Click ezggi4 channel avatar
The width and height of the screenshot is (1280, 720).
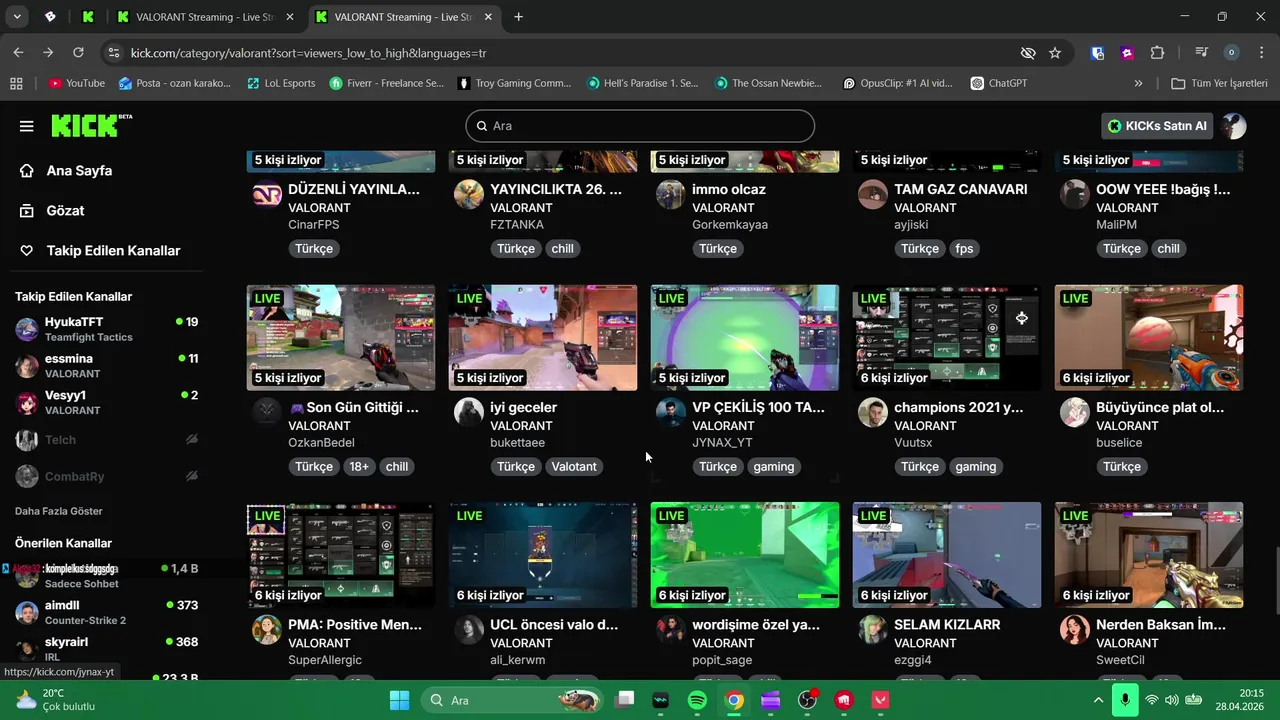[x=872, y=629]
